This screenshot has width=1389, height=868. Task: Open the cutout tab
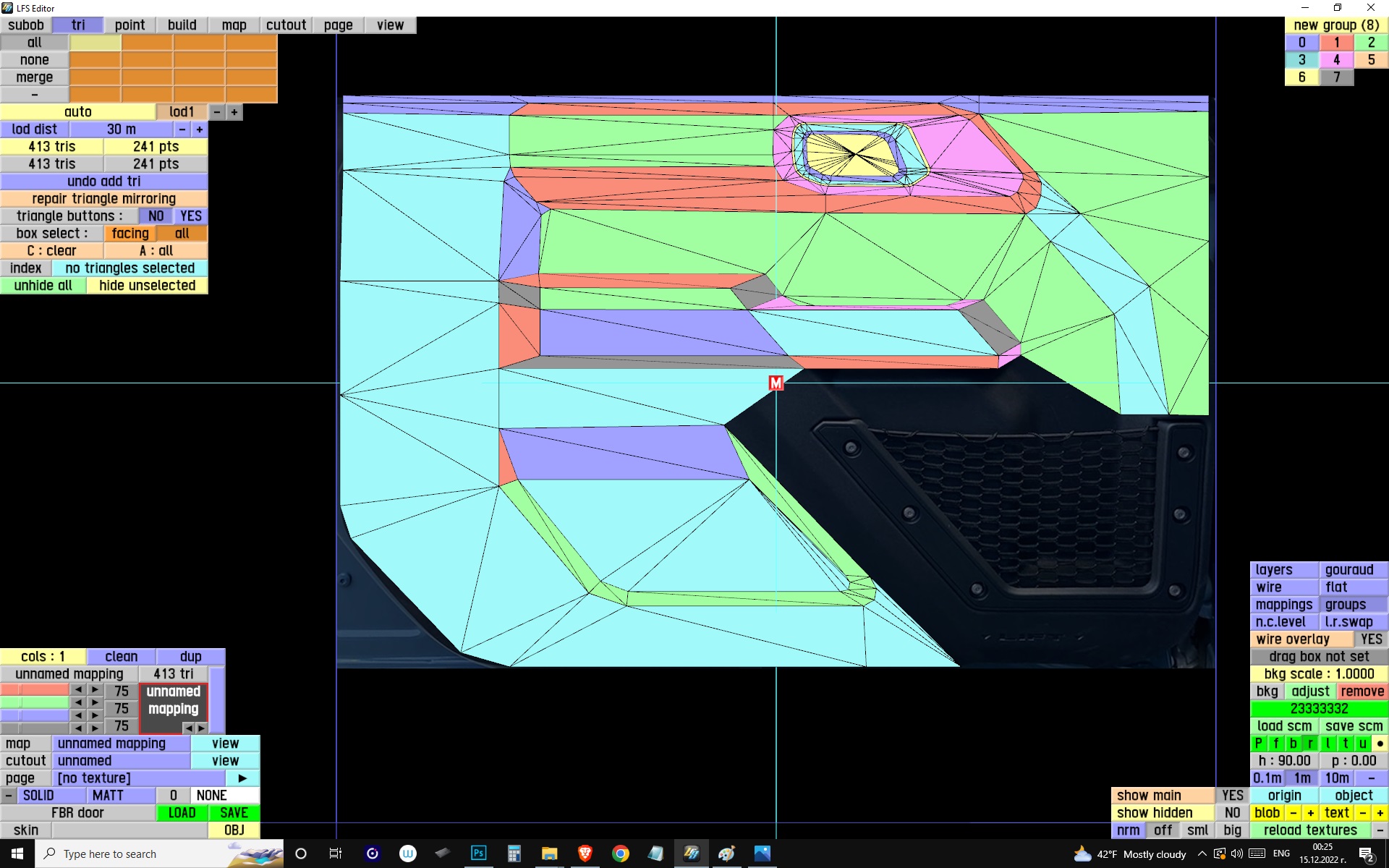click(x=286, y=25)
